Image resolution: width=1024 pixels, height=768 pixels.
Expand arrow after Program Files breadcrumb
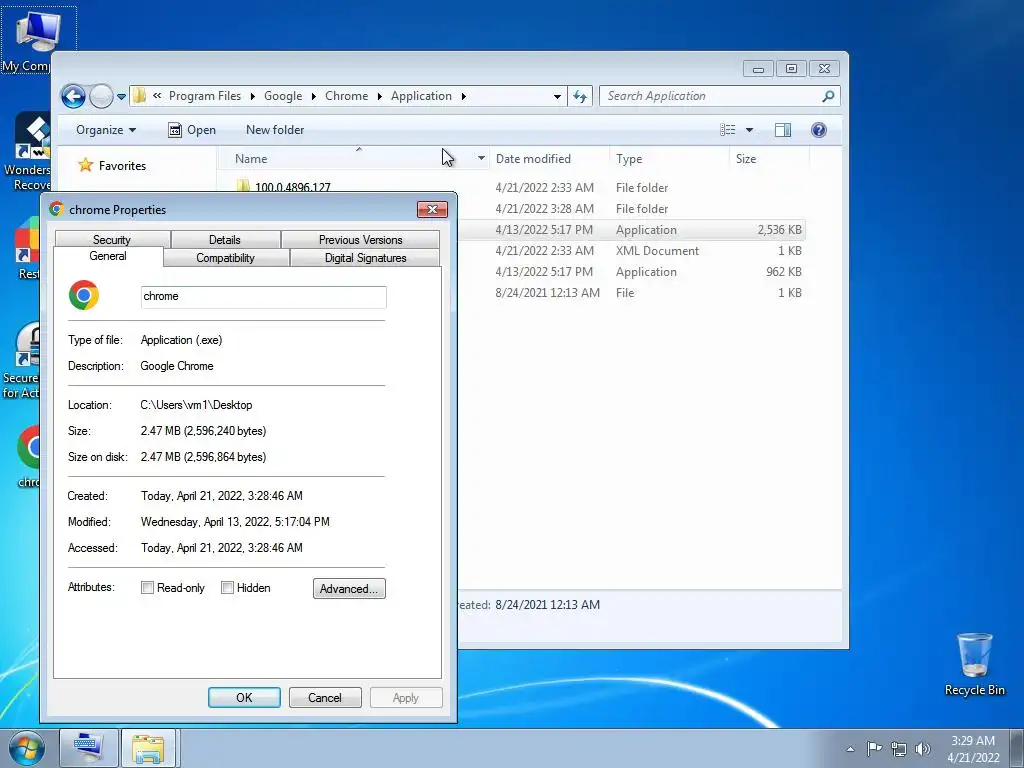[253, 97]
